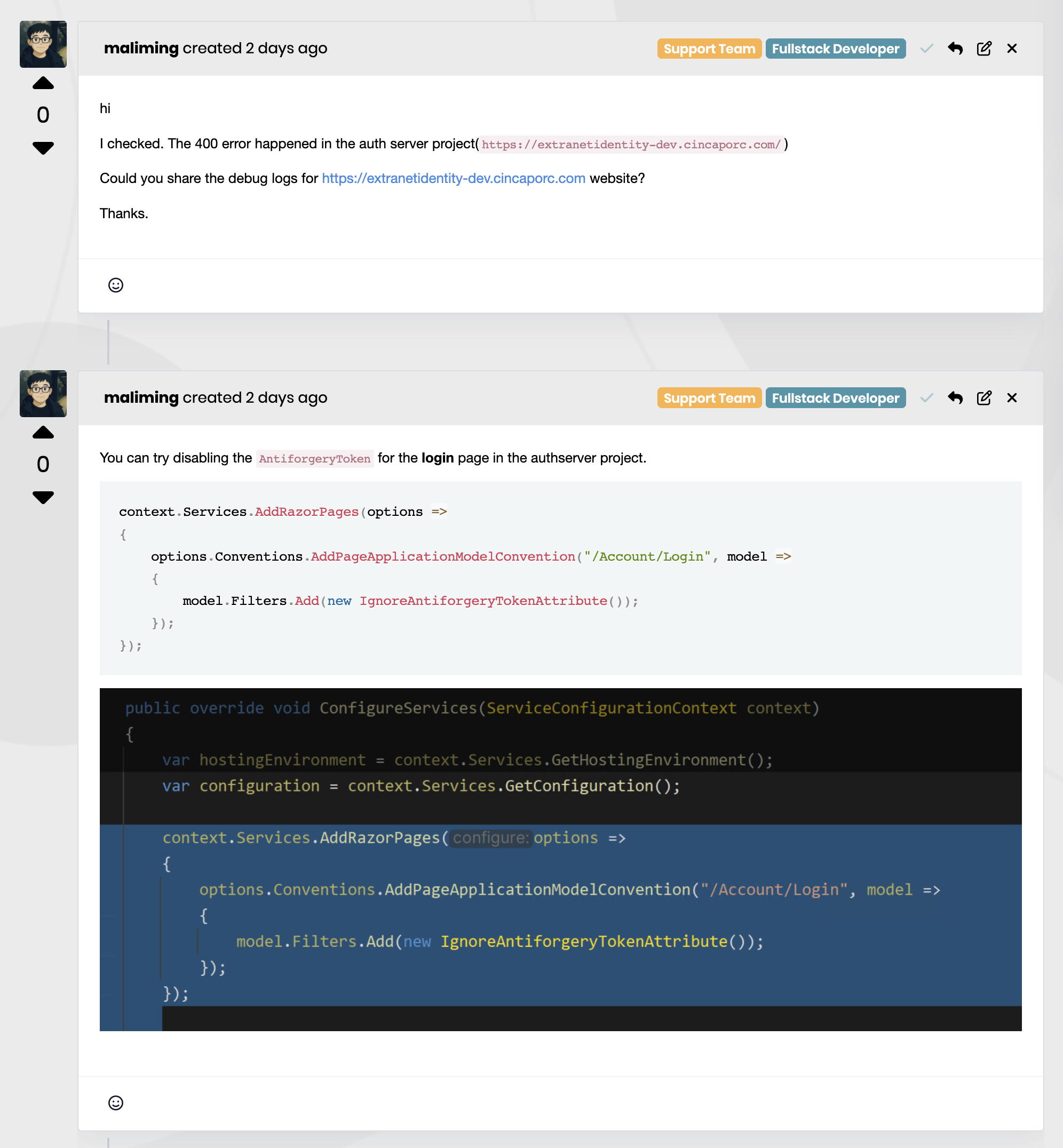Edit the second comment with pencil icon
The image size is (1063, 1148).
[x=983, y=397]
